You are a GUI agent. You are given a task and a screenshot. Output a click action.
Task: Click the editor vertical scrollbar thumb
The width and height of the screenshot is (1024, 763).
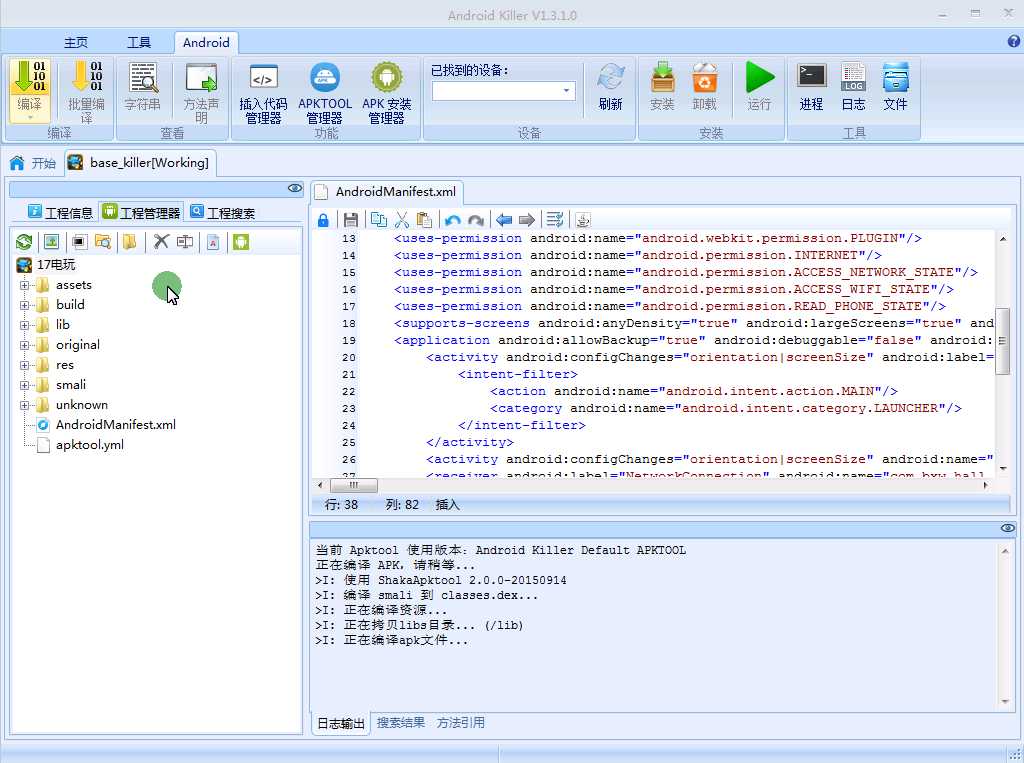[1002, 341]
